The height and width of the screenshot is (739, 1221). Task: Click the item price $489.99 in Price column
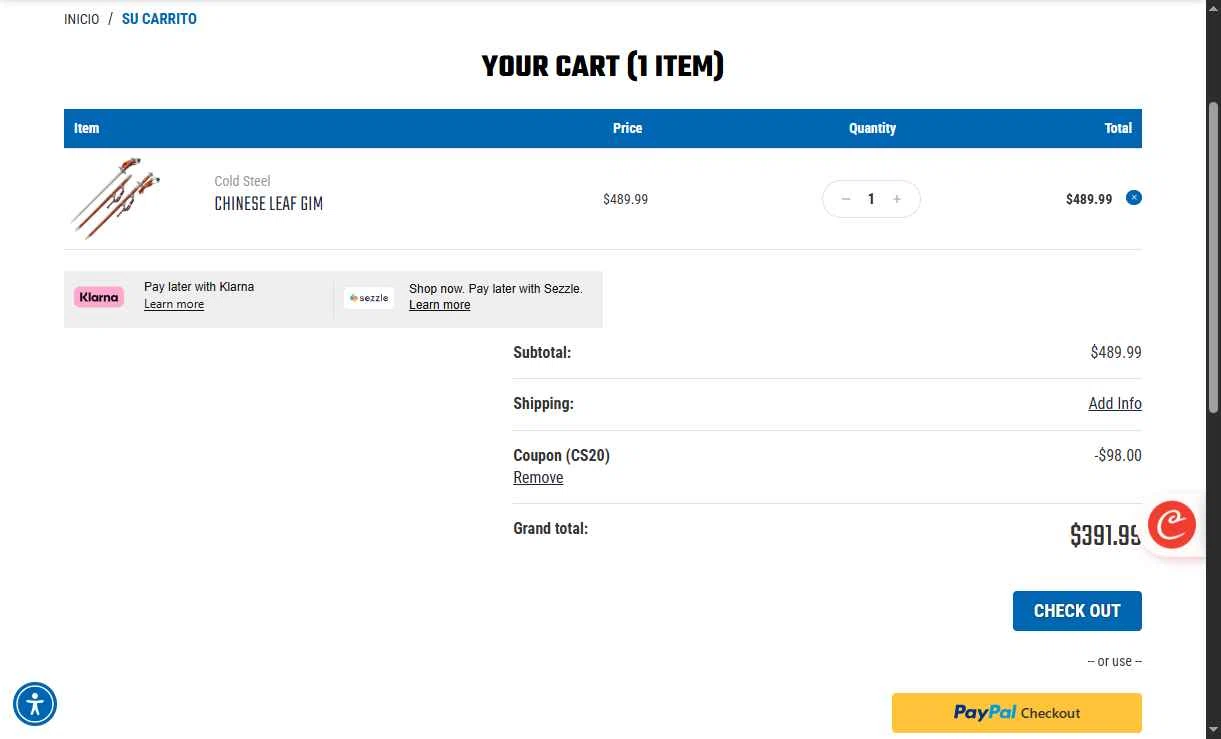pos(625,199)
